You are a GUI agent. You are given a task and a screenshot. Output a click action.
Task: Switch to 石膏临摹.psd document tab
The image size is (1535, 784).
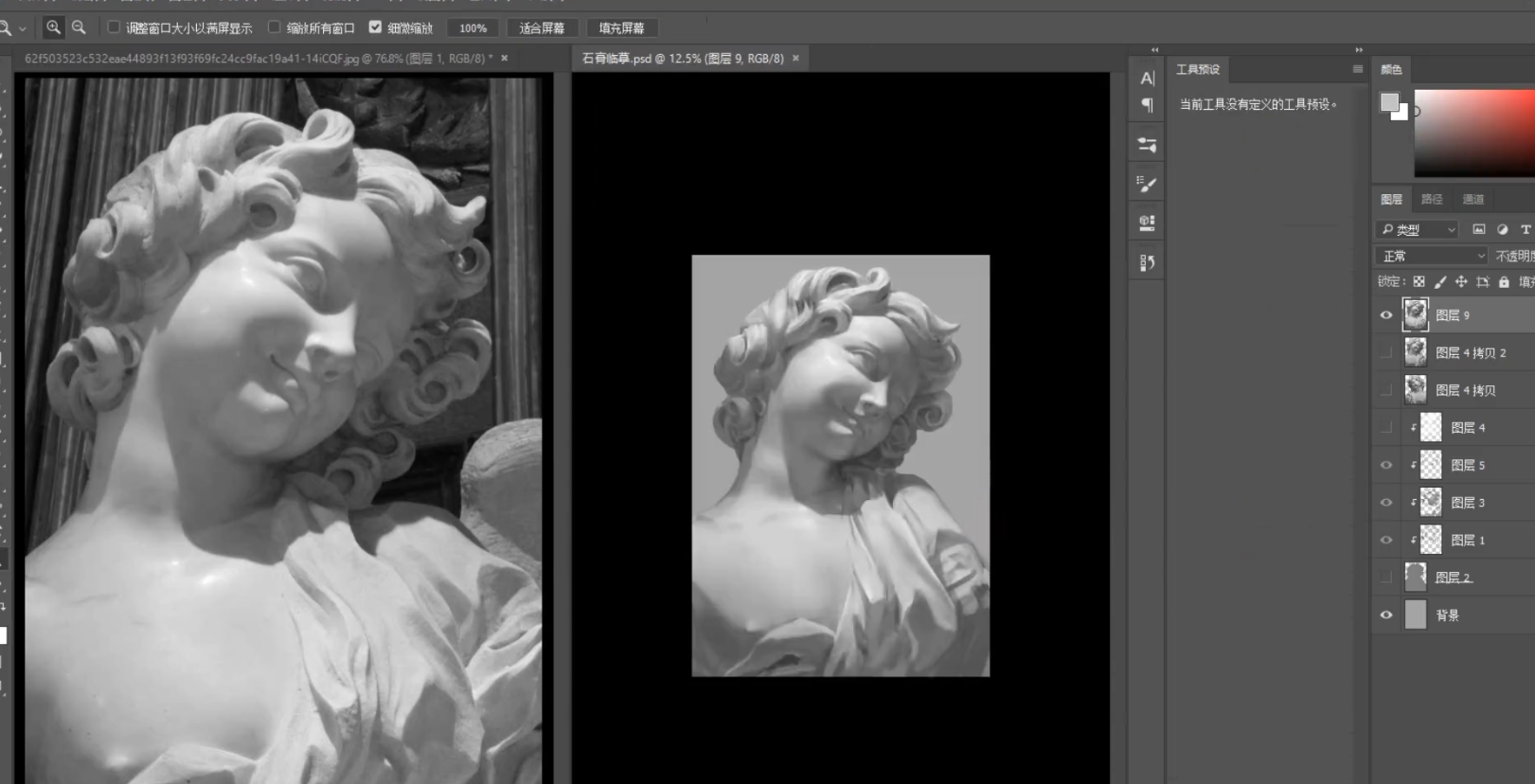683,58
